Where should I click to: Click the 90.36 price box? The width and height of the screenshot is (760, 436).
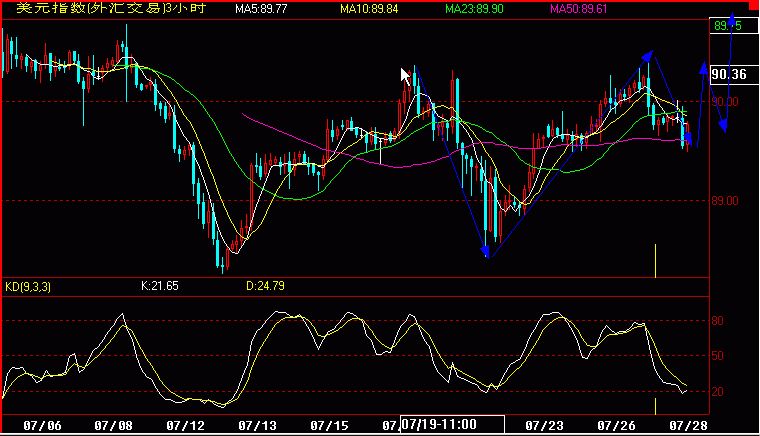point(734,74)
